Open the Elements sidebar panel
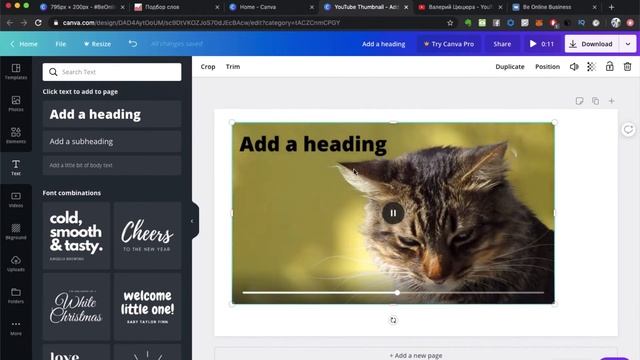This screenshot has height=360, width=640. 16,136
